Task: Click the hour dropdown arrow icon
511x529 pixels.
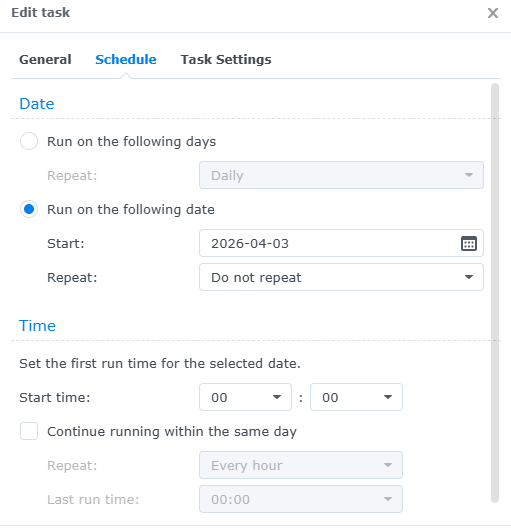Action: click(277, 397)
